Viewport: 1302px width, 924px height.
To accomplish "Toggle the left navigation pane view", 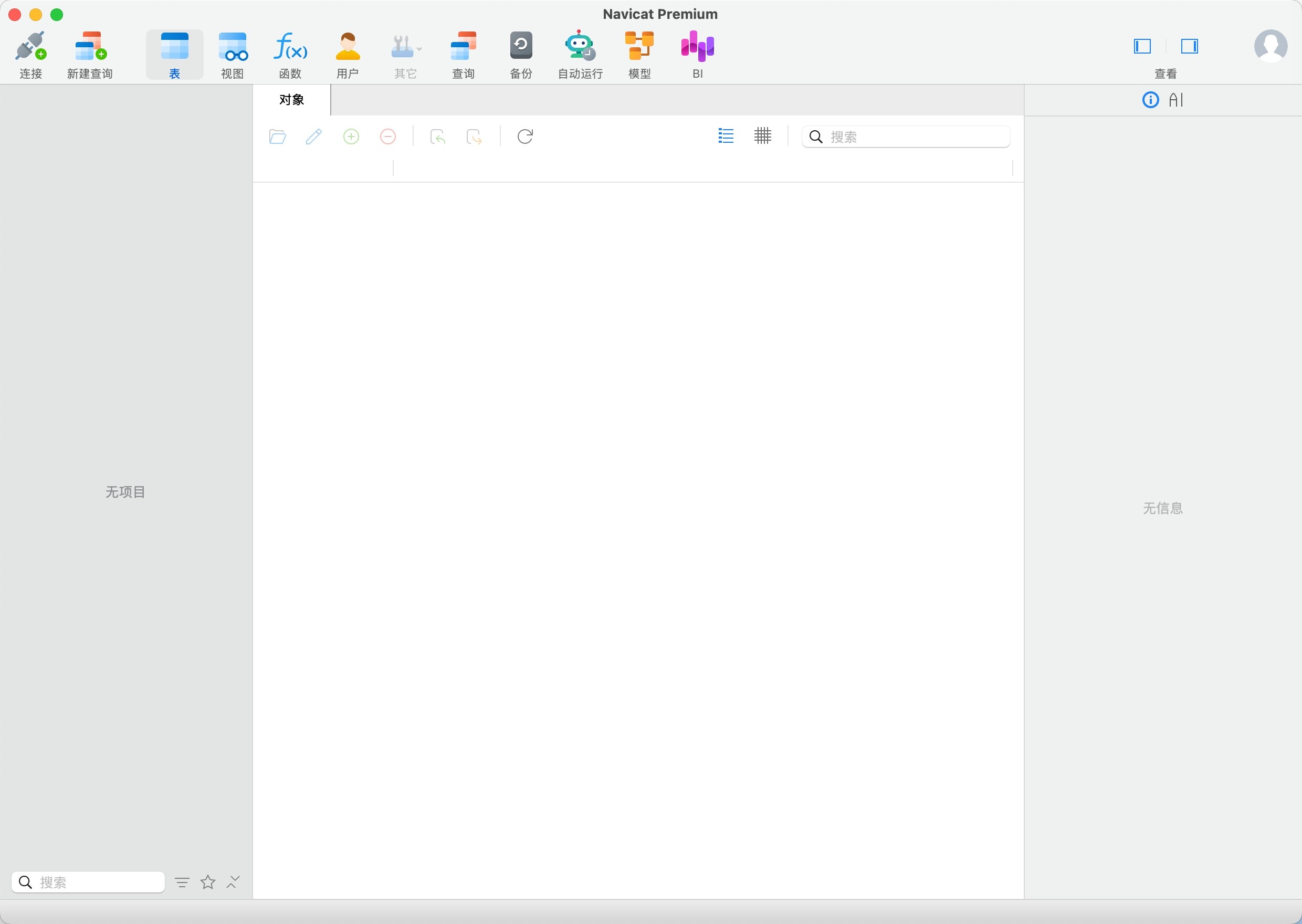I will click(1142, 46).
